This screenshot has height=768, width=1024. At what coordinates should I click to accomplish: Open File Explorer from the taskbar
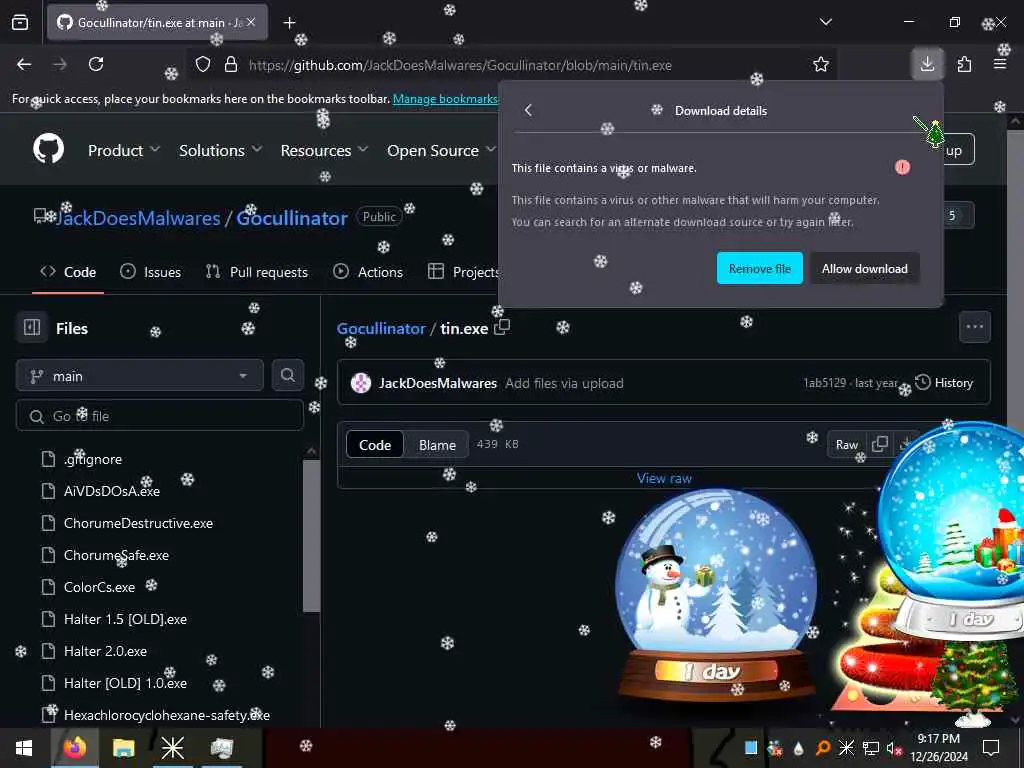123,748
